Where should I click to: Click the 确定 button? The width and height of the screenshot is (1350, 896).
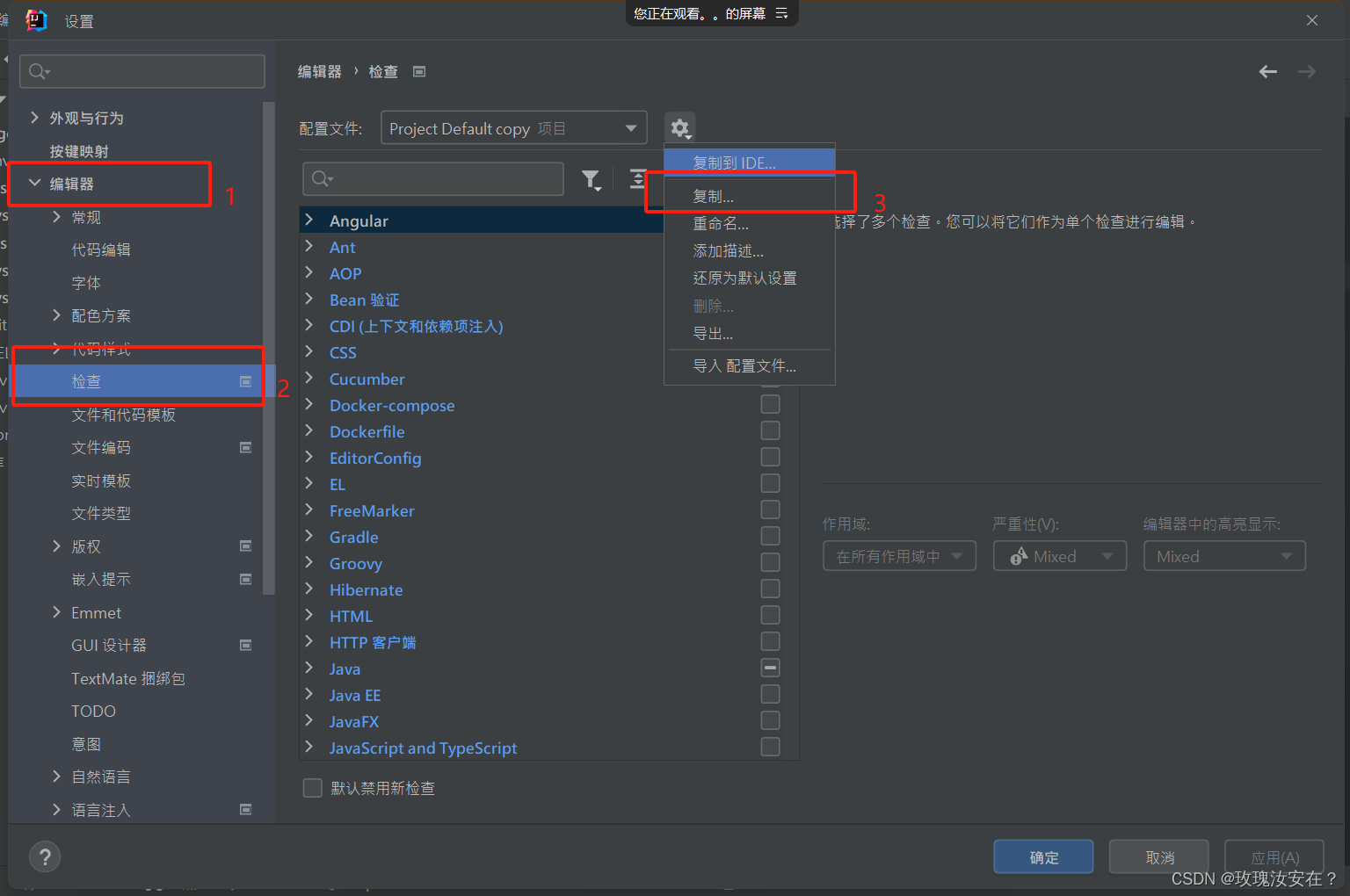[x=1043, y=856]
